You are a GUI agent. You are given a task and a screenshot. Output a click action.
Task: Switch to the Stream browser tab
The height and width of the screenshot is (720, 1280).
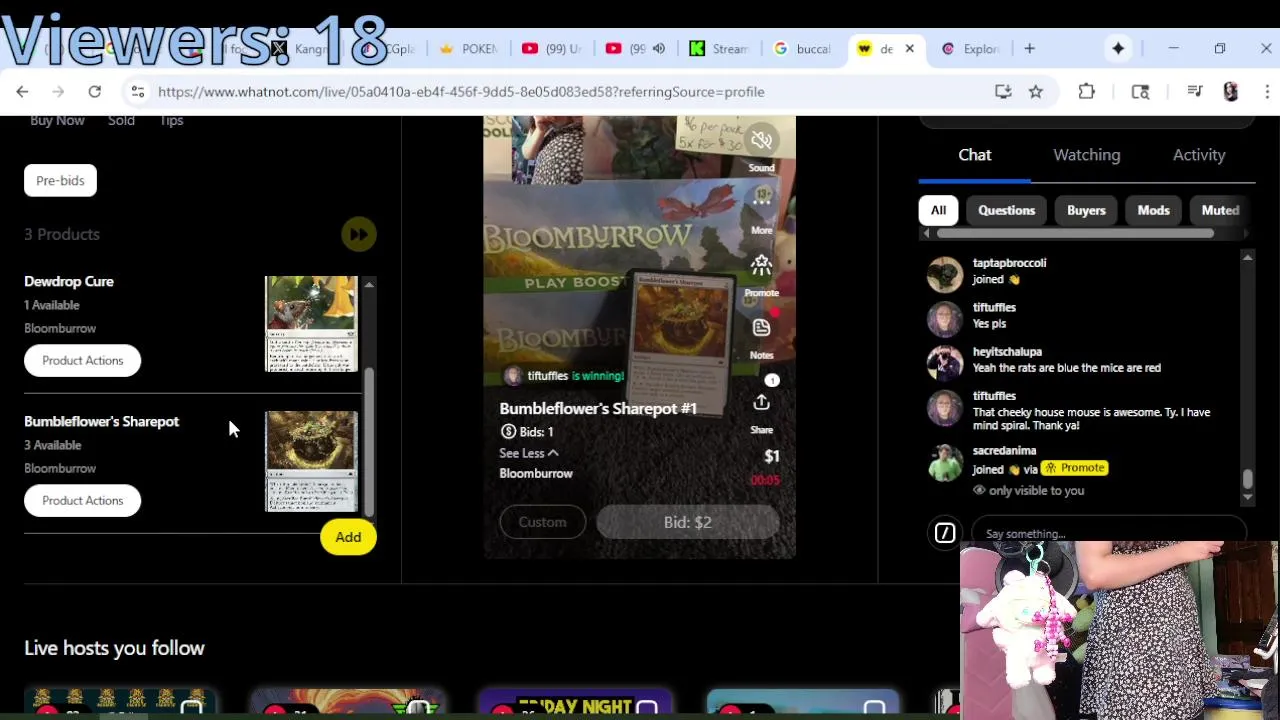719,49
